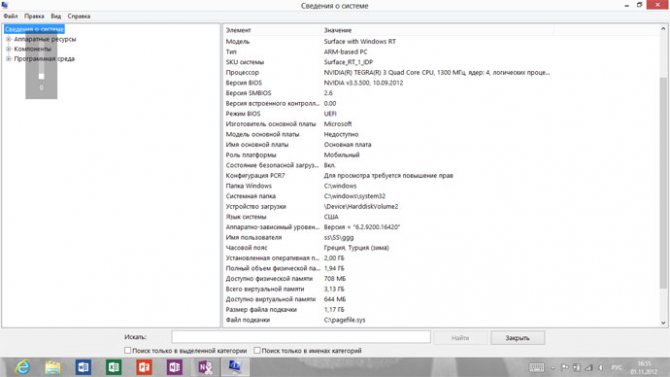
Task: Select the Папка Windows row
Action: click(441, 186)
